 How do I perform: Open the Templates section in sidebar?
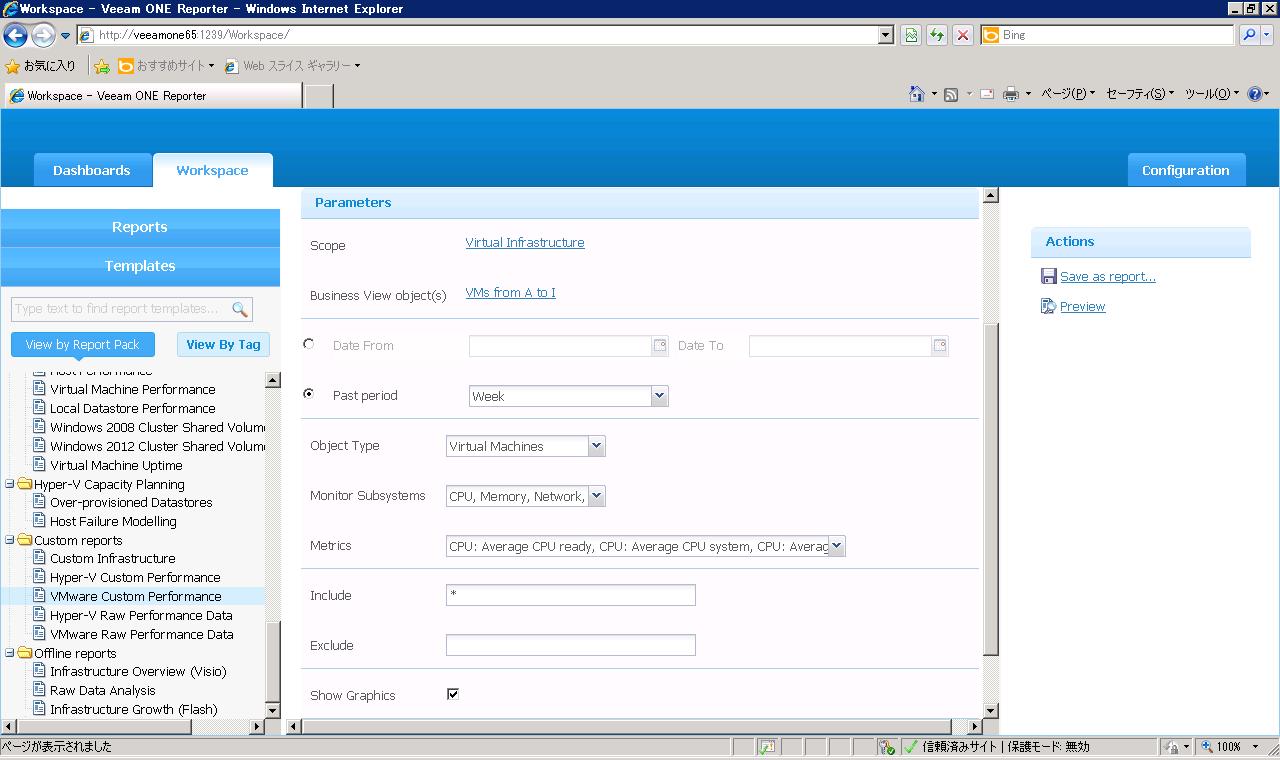click(140, 267)
